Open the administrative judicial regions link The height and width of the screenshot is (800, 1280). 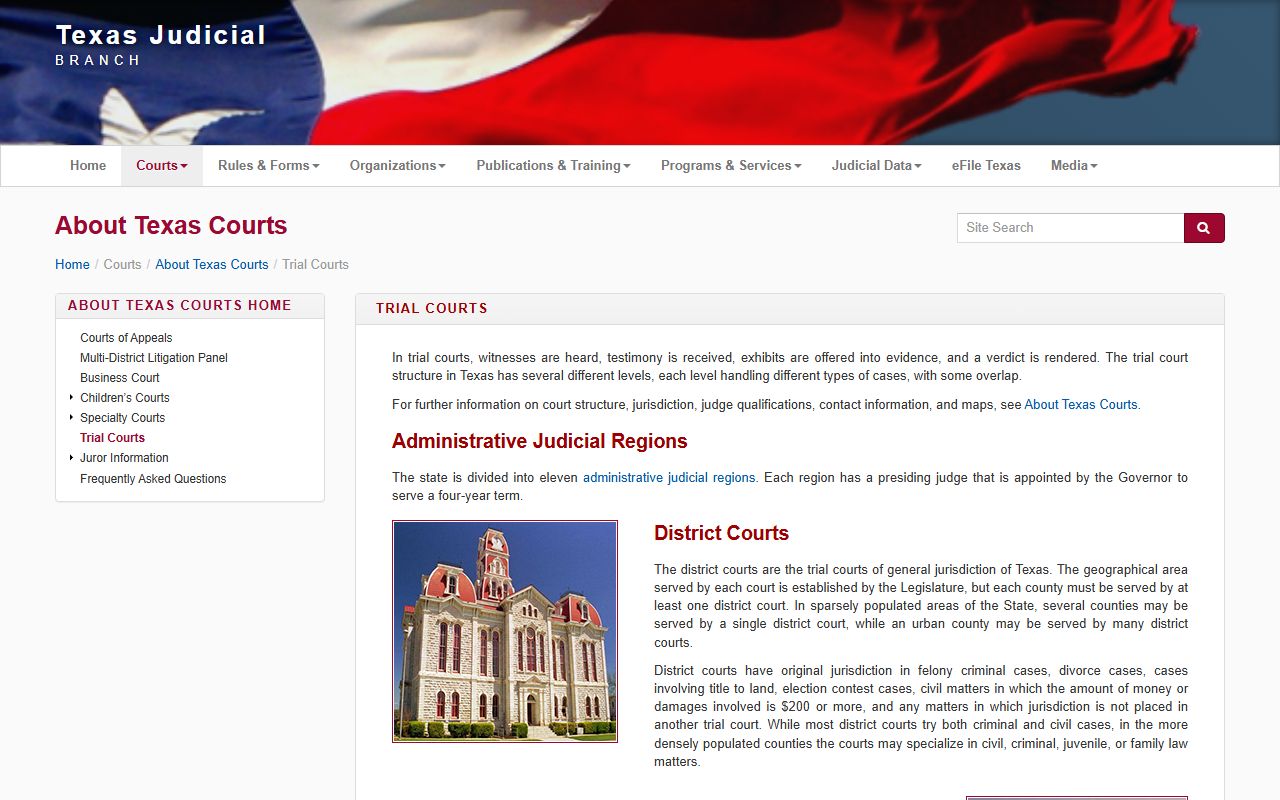pyautogui.click(x=669, y=478)
